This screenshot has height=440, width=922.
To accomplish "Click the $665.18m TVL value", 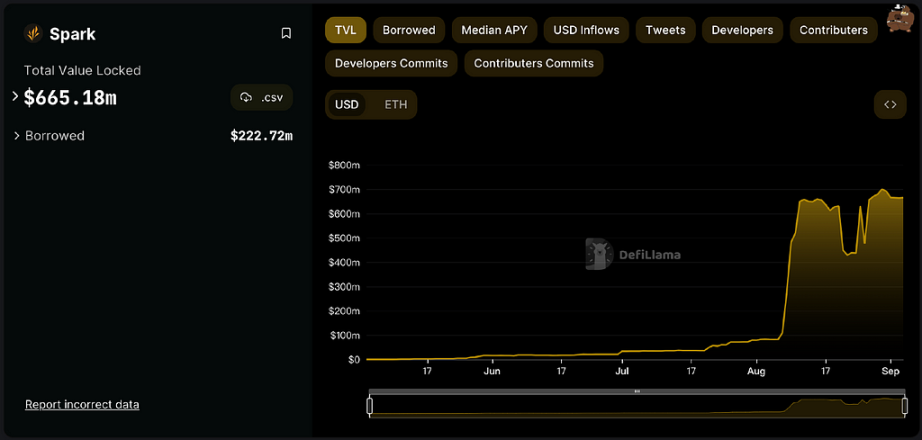I will pyautogui.click(x=70, y=98).
